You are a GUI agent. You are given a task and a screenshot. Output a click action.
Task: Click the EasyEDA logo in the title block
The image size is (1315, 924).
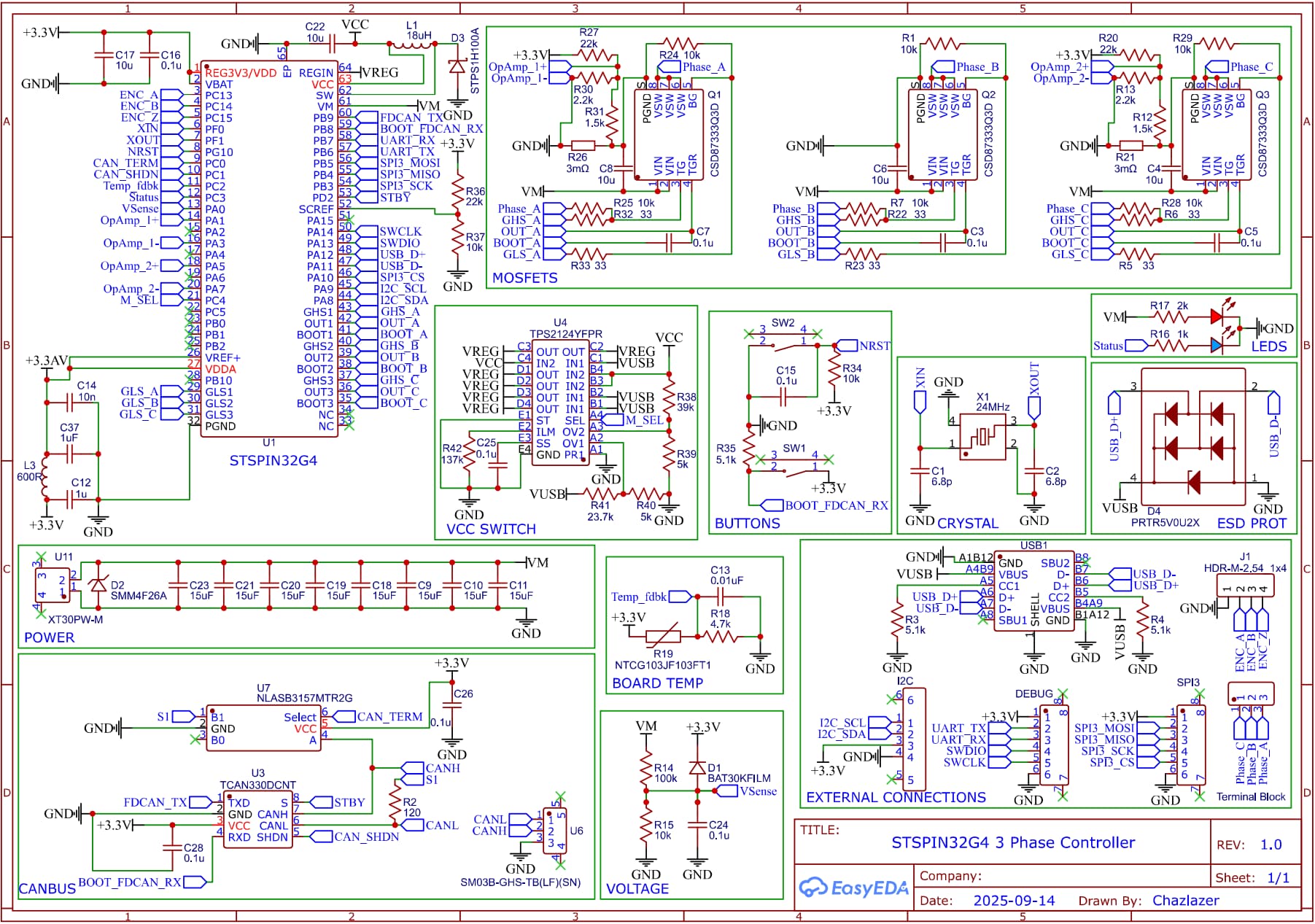(853, 888)
